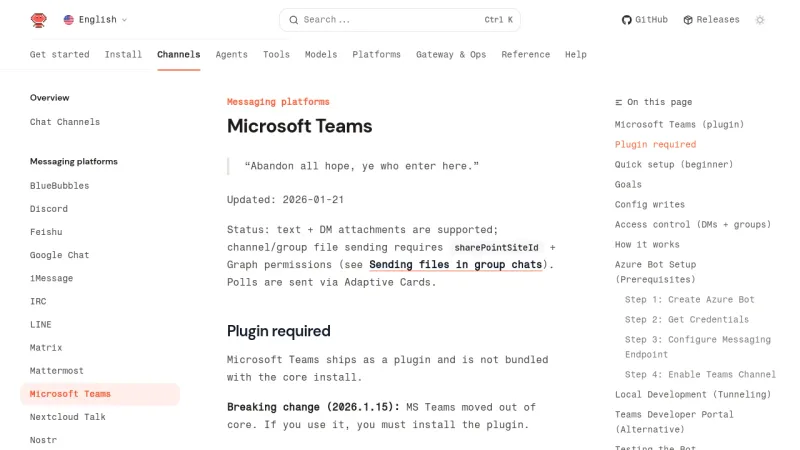Open the Discord sidebar page
The width and height of the screenshot is (800, 450).
[49, 209]
